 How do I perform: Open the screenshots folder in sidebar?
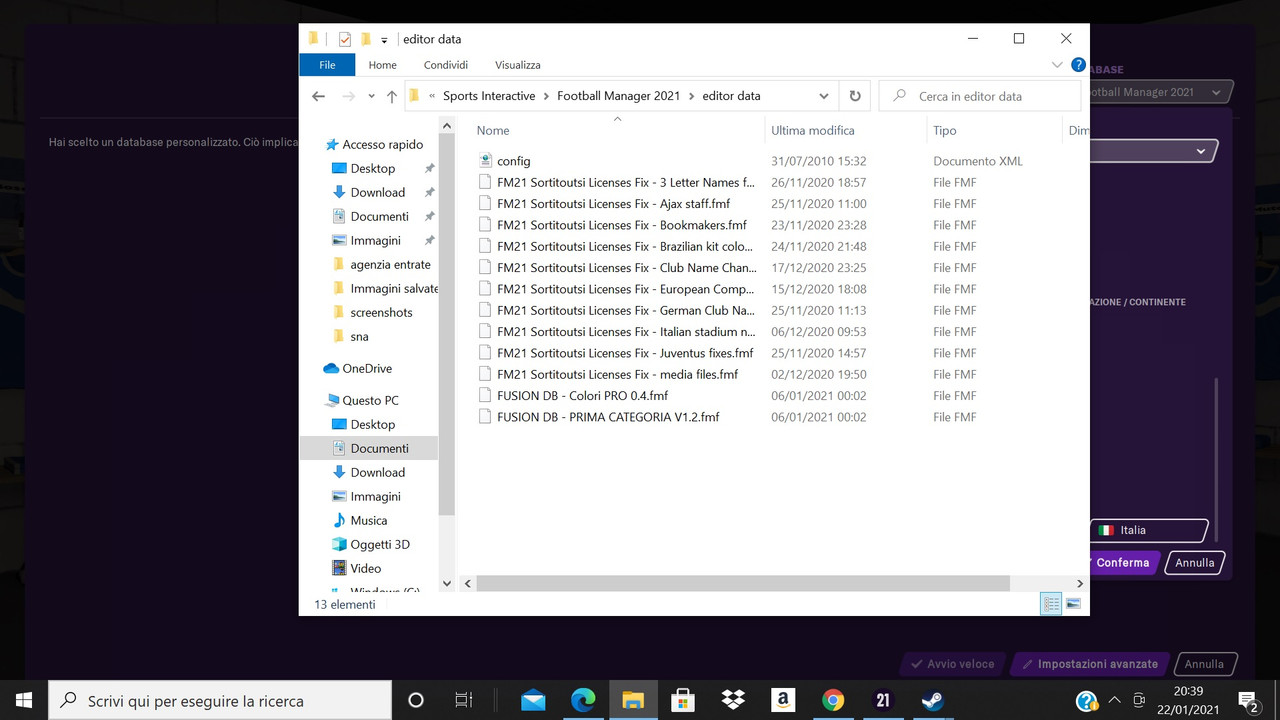pos(381,313)
